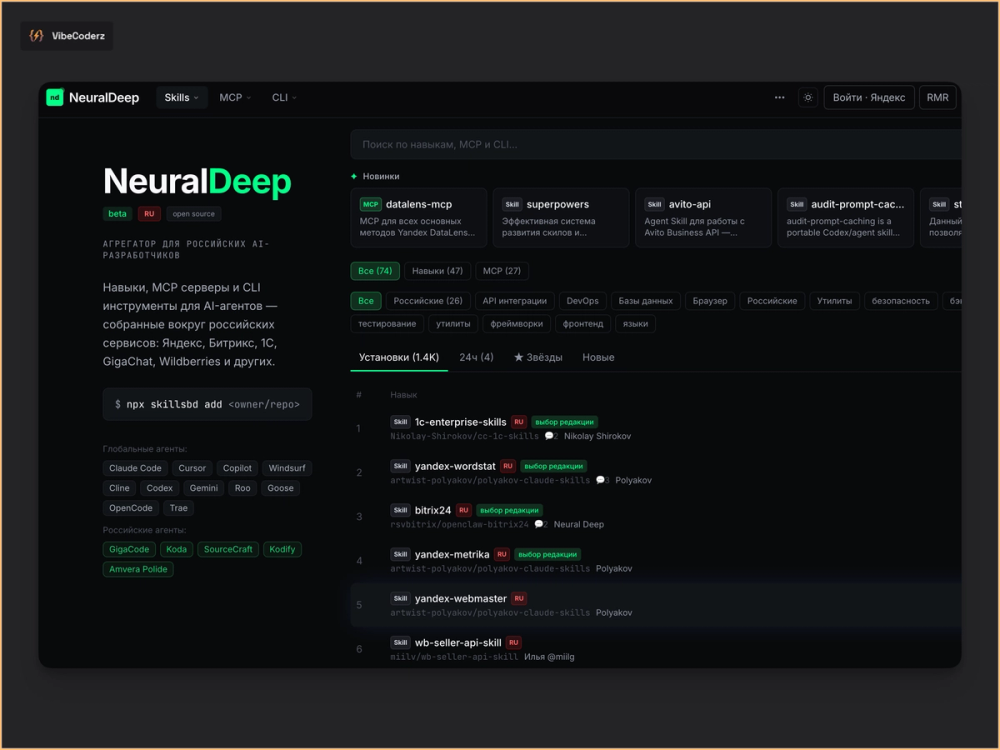Viewport: 1000px width, 750px height.
Task: Click the RU badge beside yandex-webmaster
Action: pos(519,599)
